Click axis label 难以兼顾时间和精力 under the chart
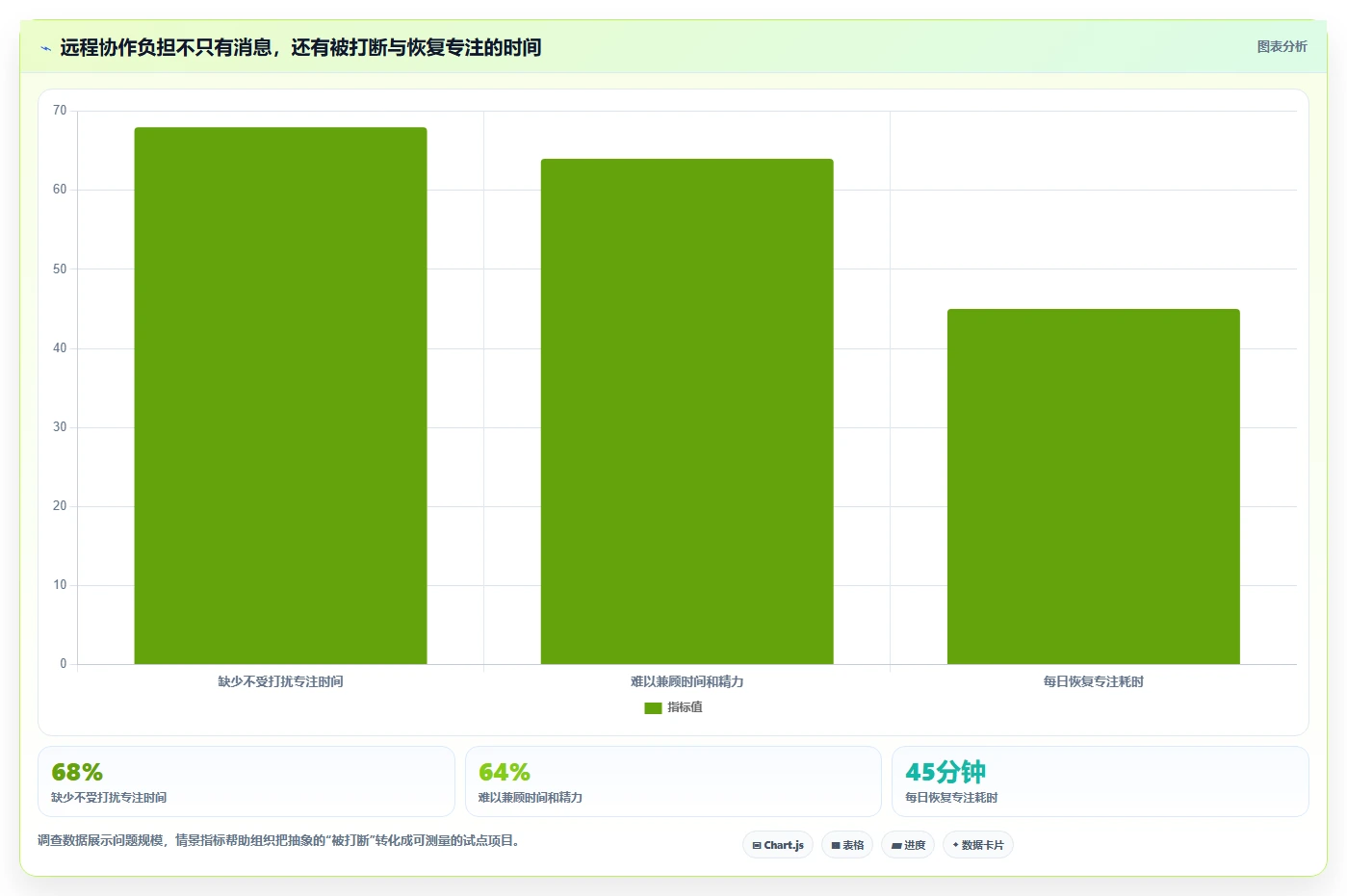1347x896 pixels. [686, 681]
